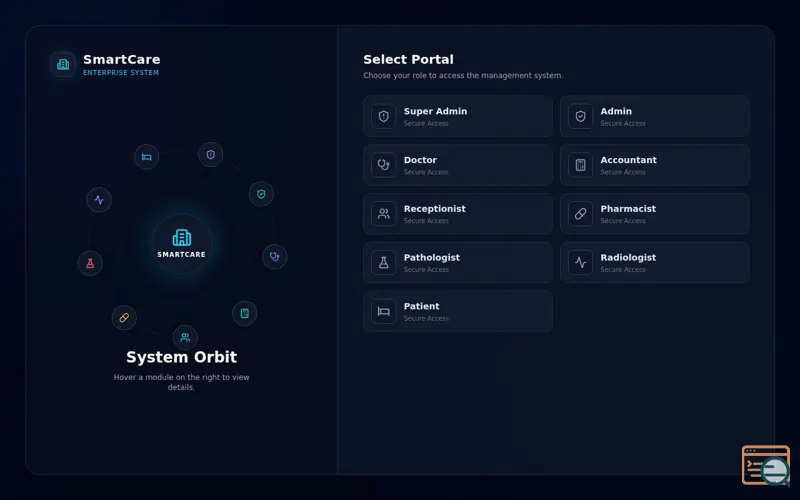Click the System Orbit heading
Viewport: 800px width, 500px height.
tap(182, 357)
